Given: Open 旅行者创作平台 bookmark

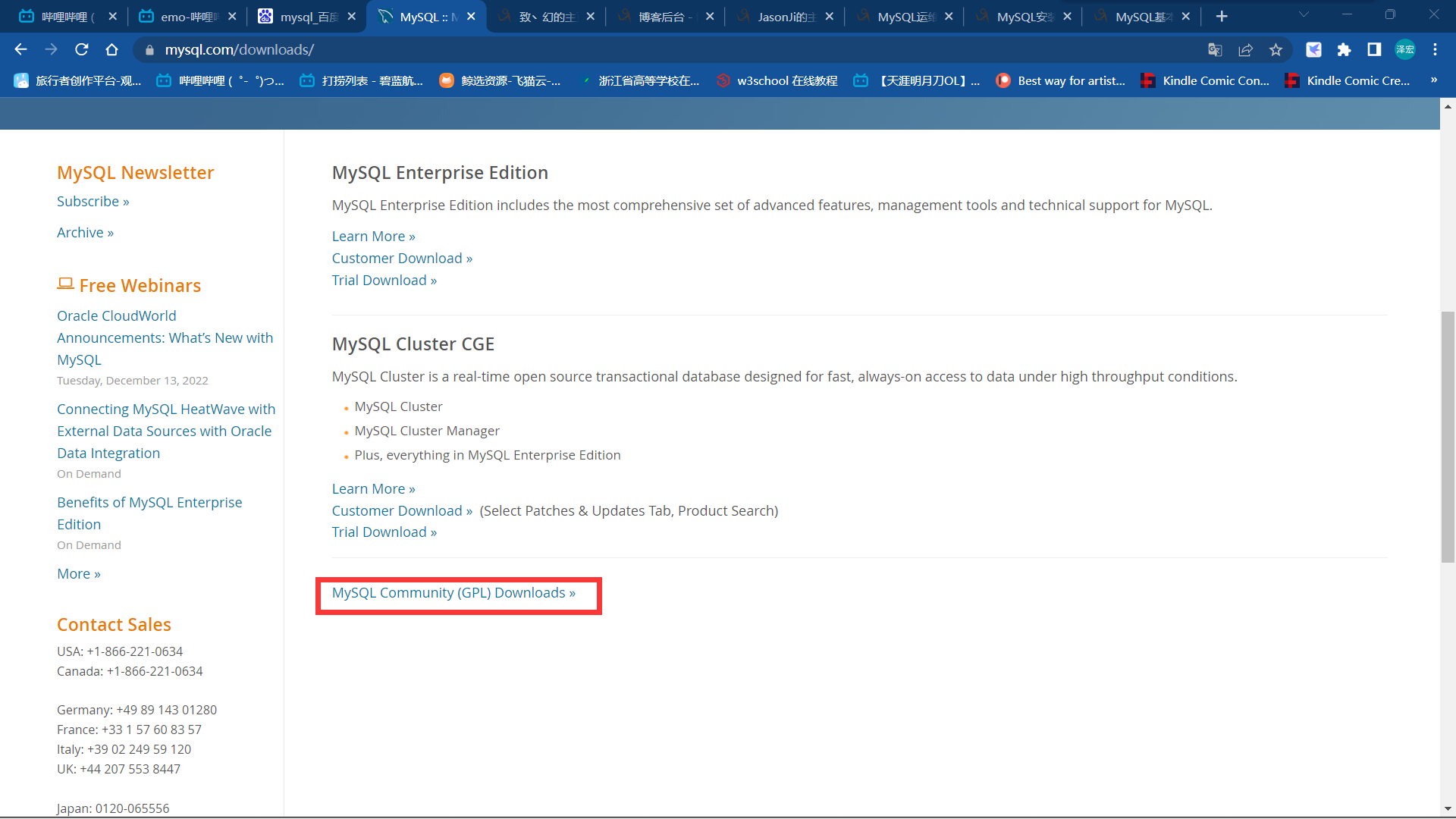Looking at the screenshot, I should (78, 80).
